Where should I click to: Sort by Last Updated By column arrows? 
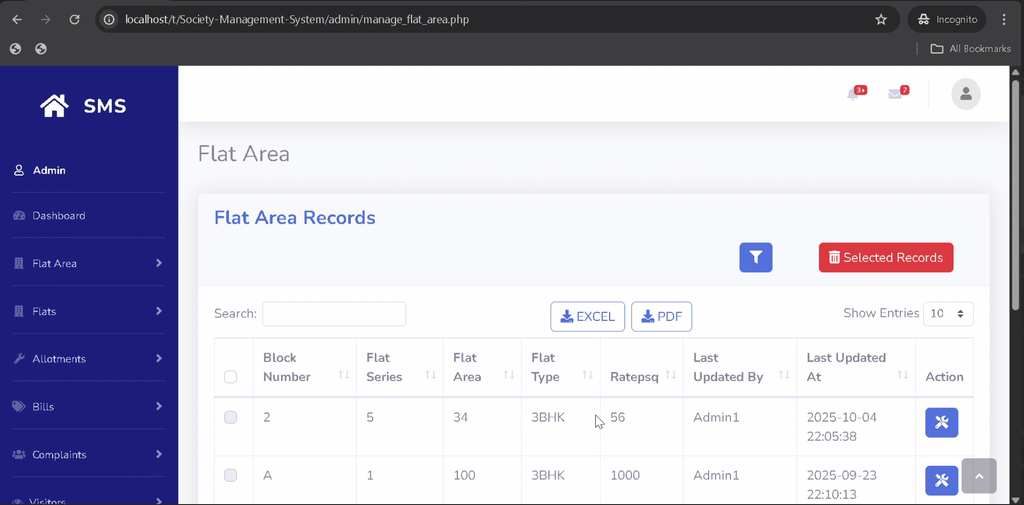(784, 375)
